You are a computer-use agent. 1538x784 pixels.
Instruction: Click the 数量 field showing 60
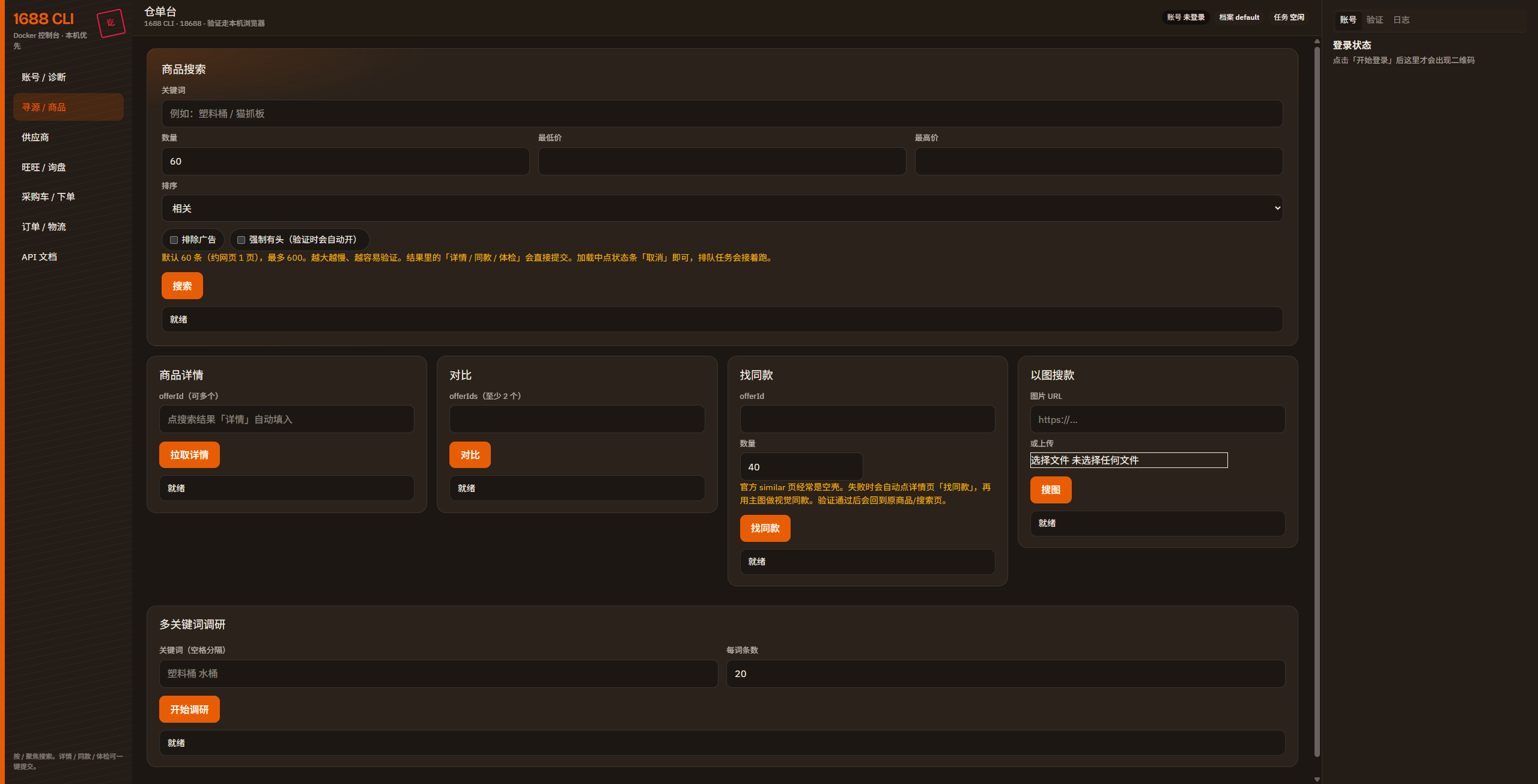pos(345,161)
